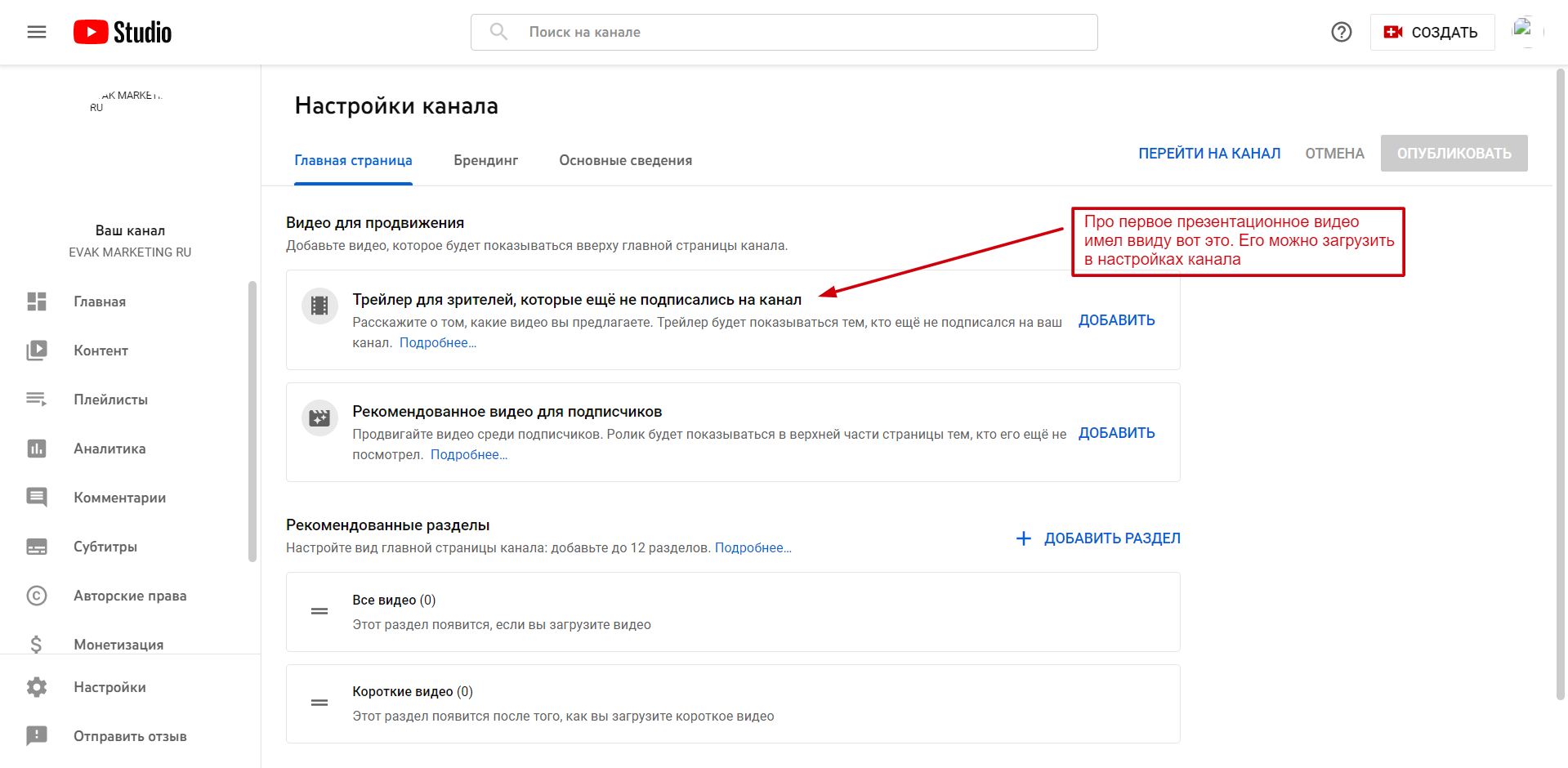The width and height of the screenshot is (1568, 768).
Task: Open the Analytics section icon in sidebar
Action: click(37, 449)
